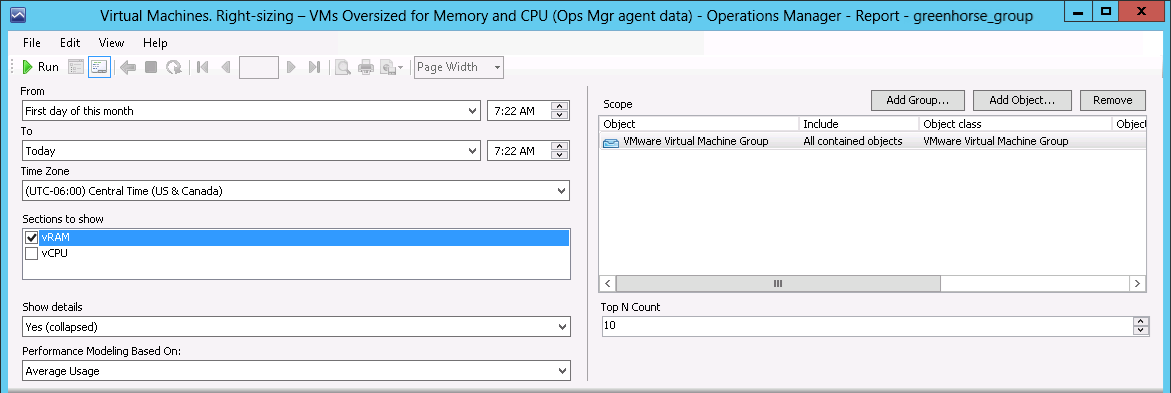Go to last page using toolbar icon

tap(314, 67)
